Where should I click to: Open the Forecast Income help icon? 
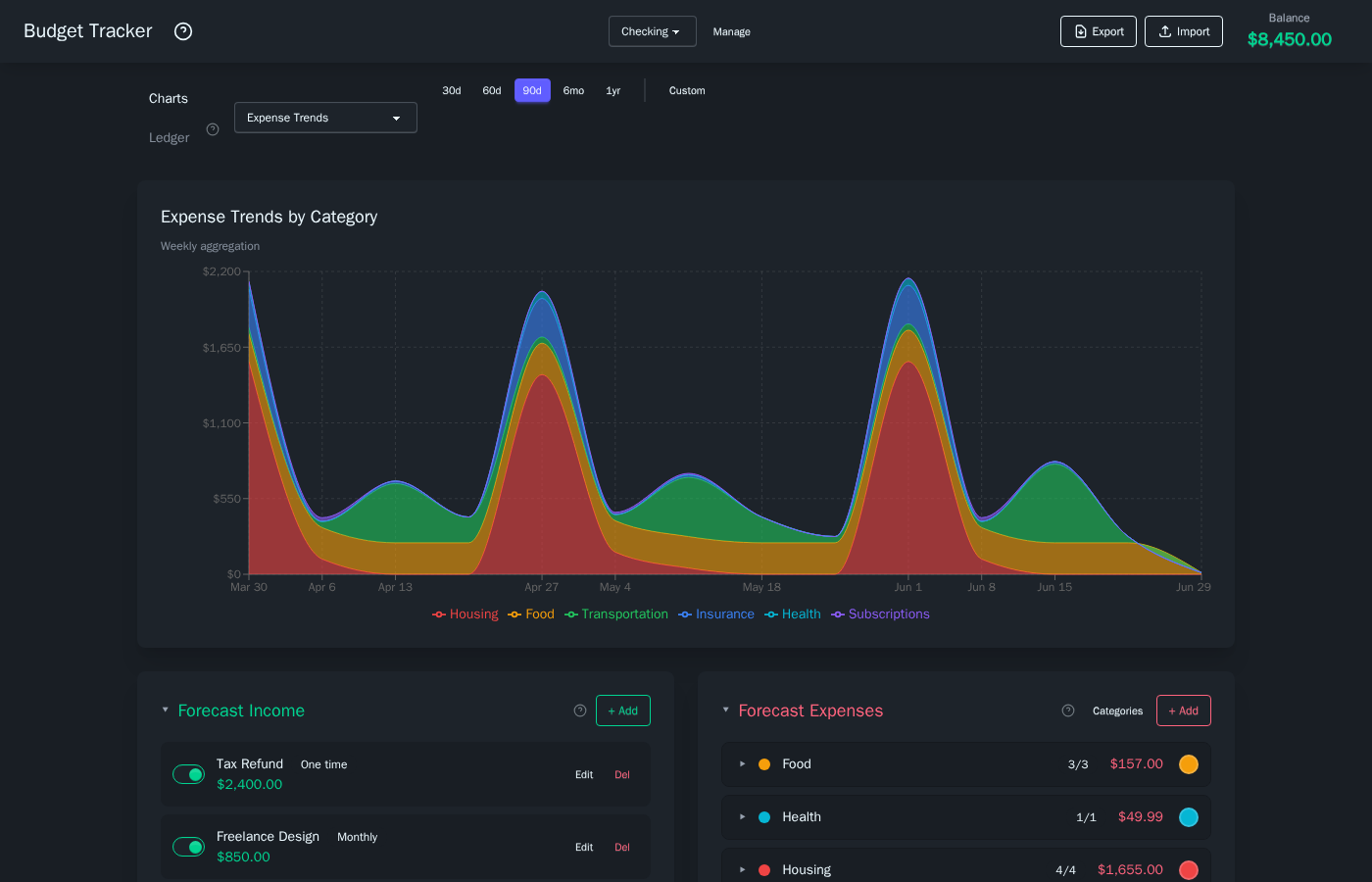(580, 710)
